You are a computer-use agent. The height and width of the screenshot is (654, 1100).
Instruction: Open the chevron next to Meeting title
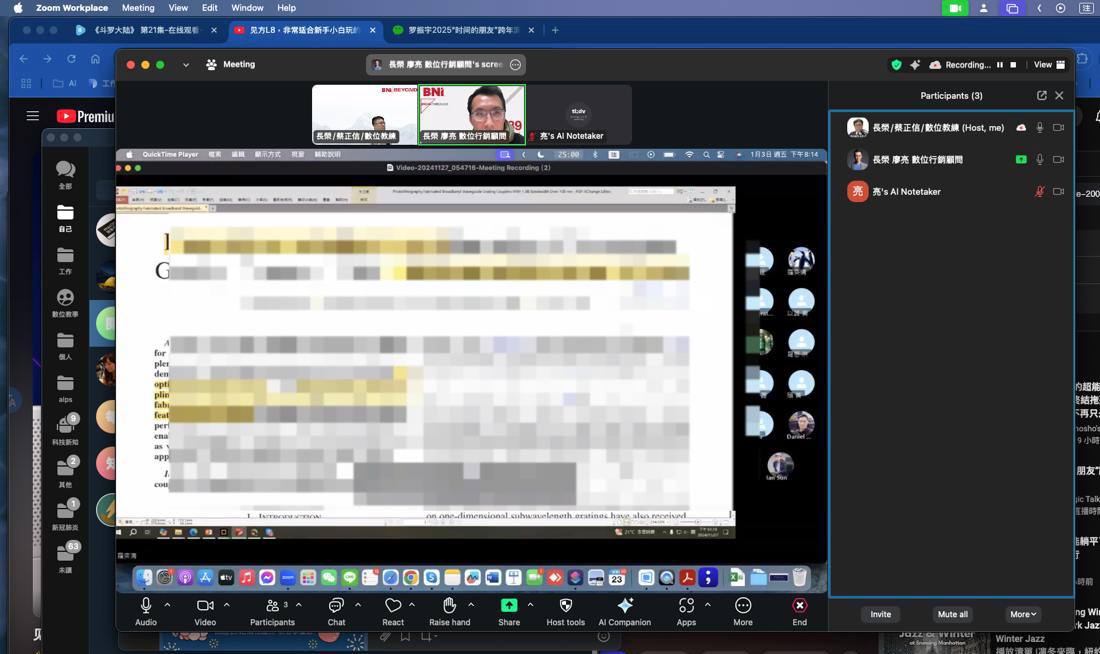pyautogui.click(x=185, y=65)
